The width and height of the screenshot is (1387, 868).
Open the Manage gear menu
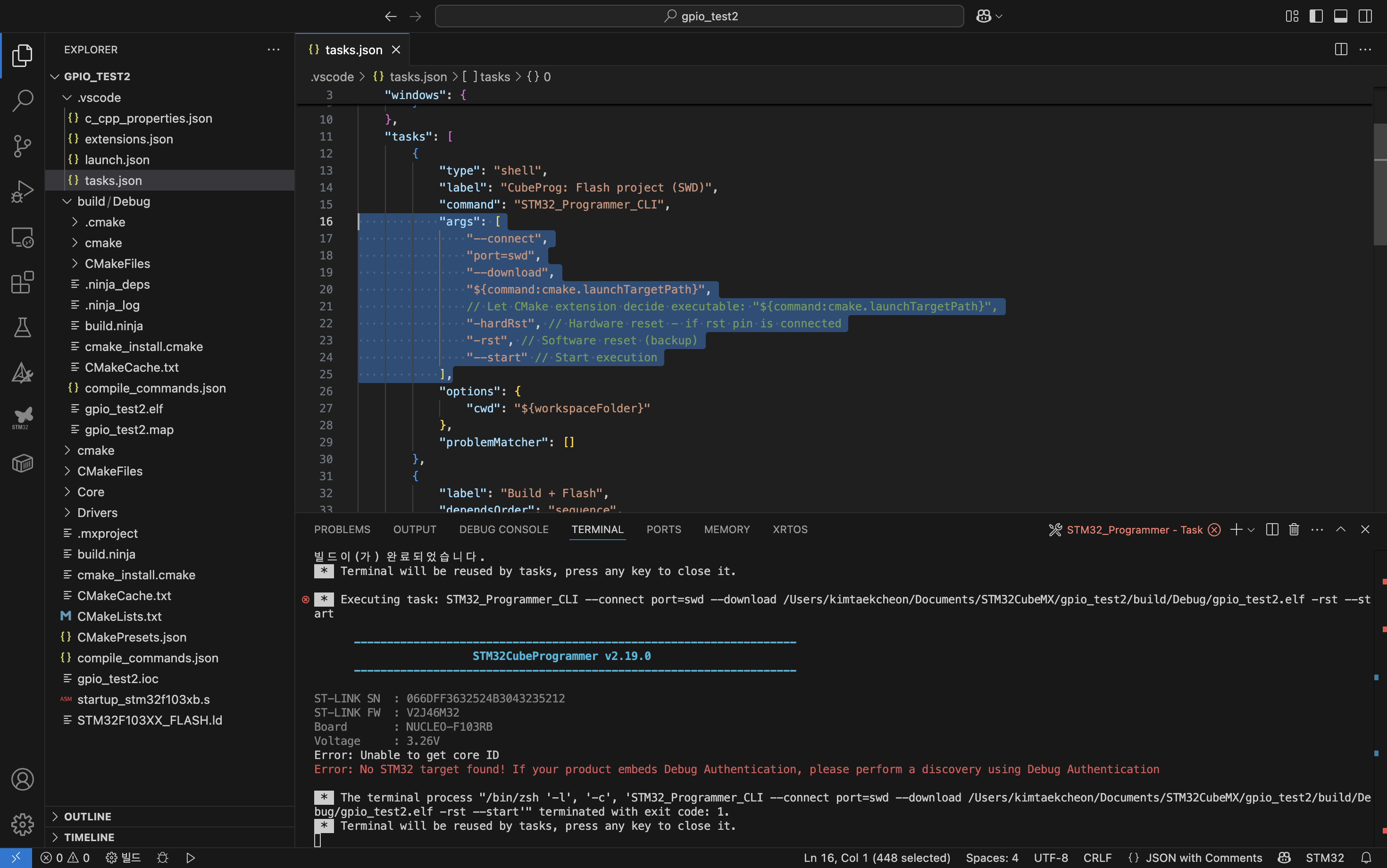(22, 825)
